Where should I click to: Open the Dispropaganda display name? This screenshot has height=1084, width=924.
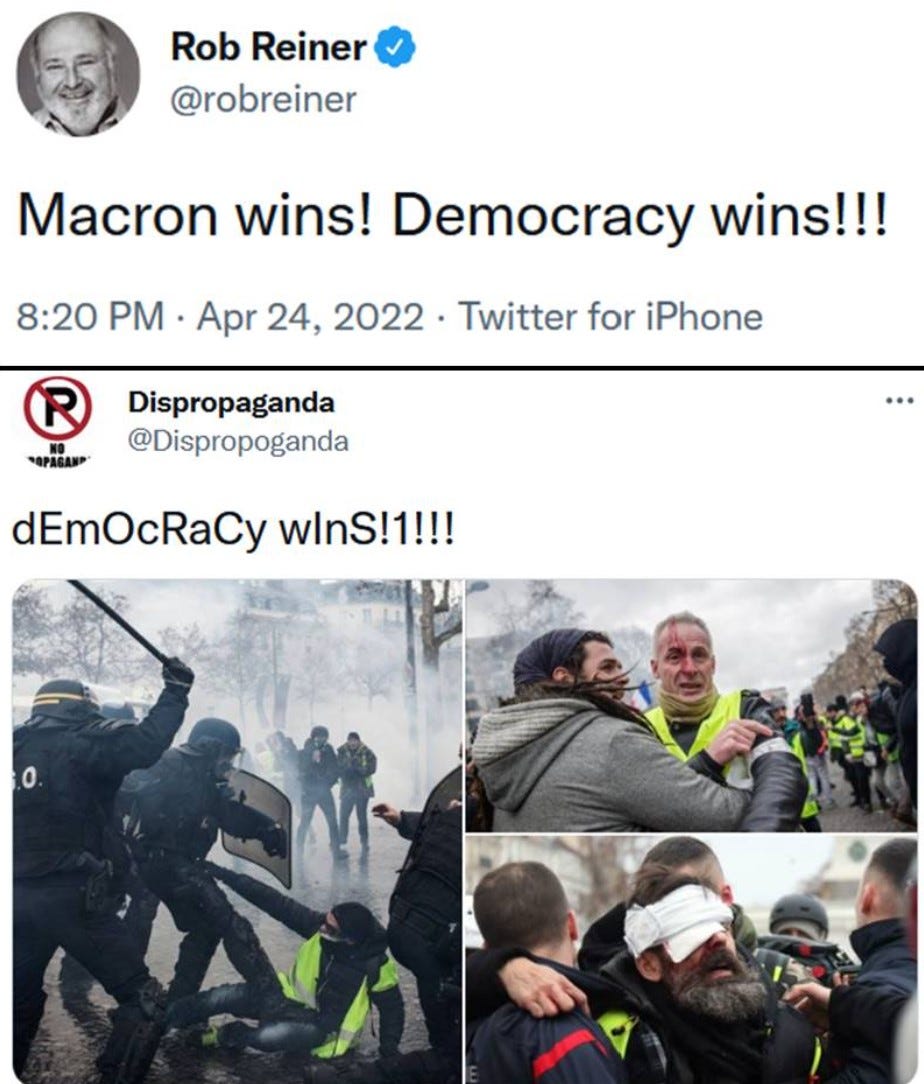click(231, 402)
